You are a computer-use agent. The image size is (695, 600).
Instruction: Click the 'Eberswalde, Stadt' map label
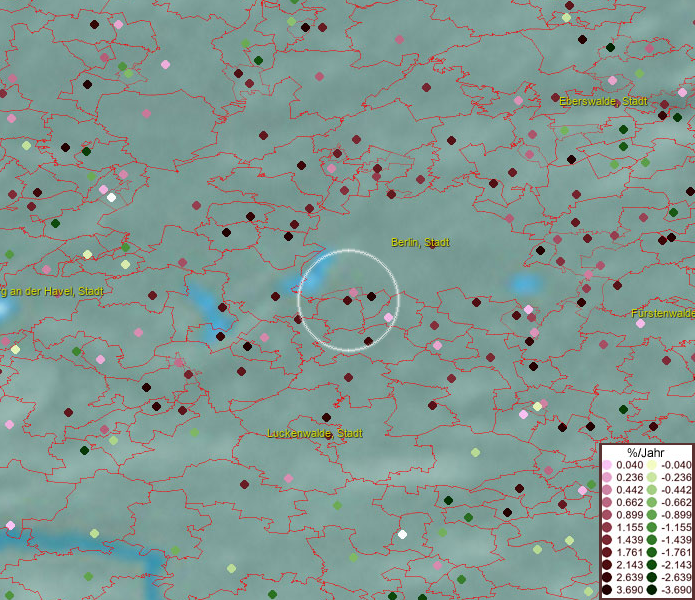click(603, 101)
